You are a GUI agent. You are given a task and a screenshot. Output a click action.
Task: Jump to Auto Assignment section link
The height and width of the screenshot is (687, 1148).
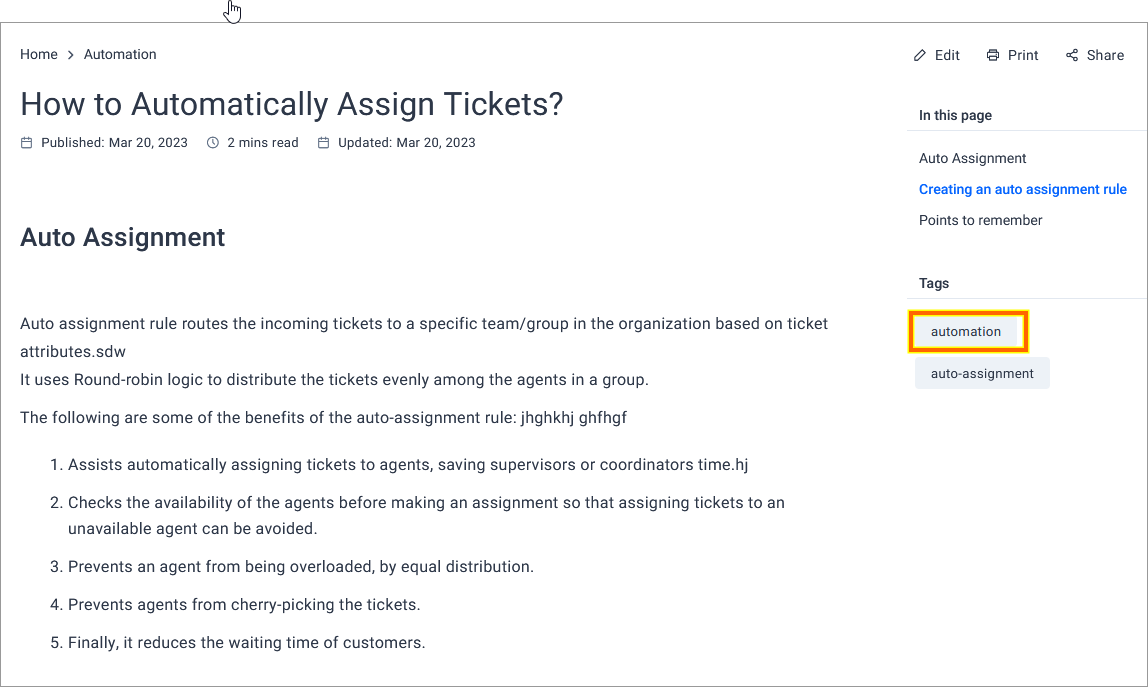coord(972,158)
